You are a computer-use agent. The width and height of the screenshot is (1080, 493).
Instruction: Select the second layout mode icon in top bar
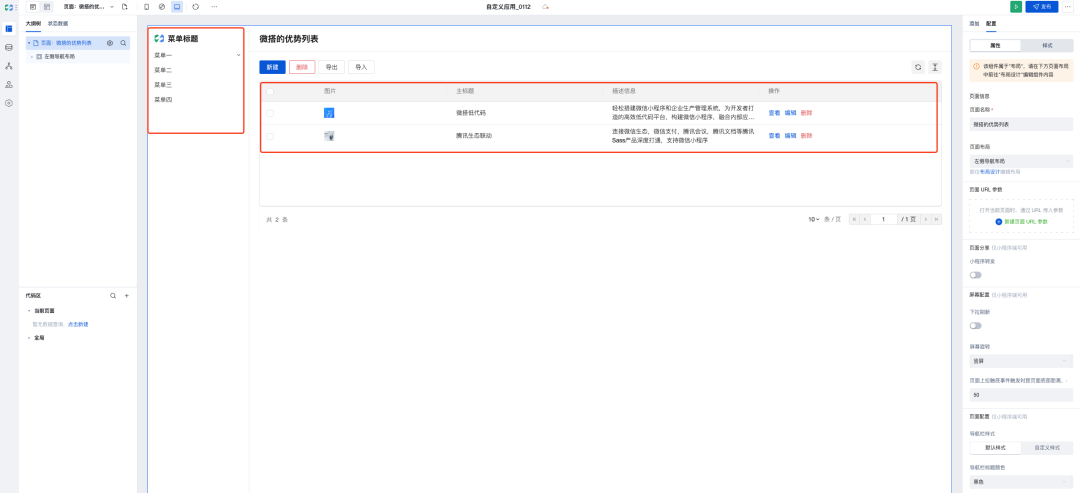click(47, 6)
